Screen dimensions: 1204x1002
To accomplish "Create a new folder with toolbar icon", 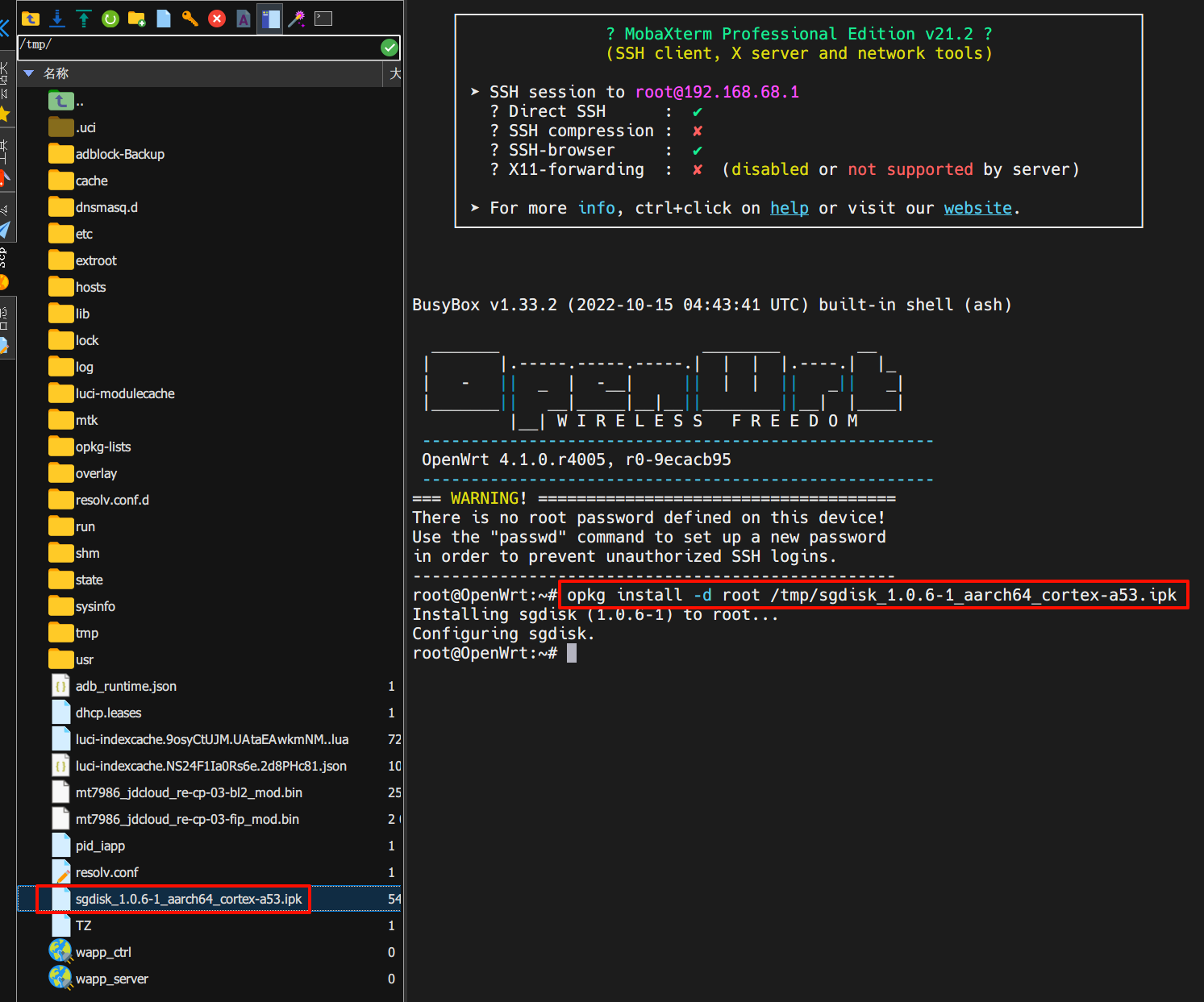I will point(137,19).
